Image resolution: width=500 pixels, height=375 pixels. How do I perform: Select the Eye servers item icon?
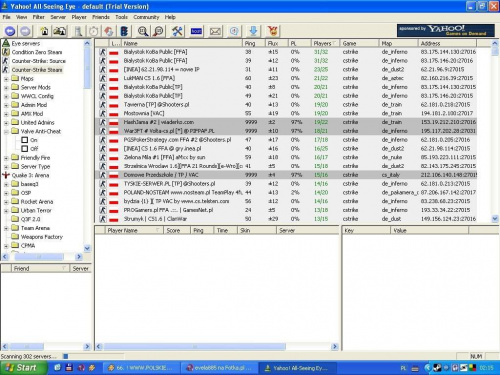click(6, 43)
